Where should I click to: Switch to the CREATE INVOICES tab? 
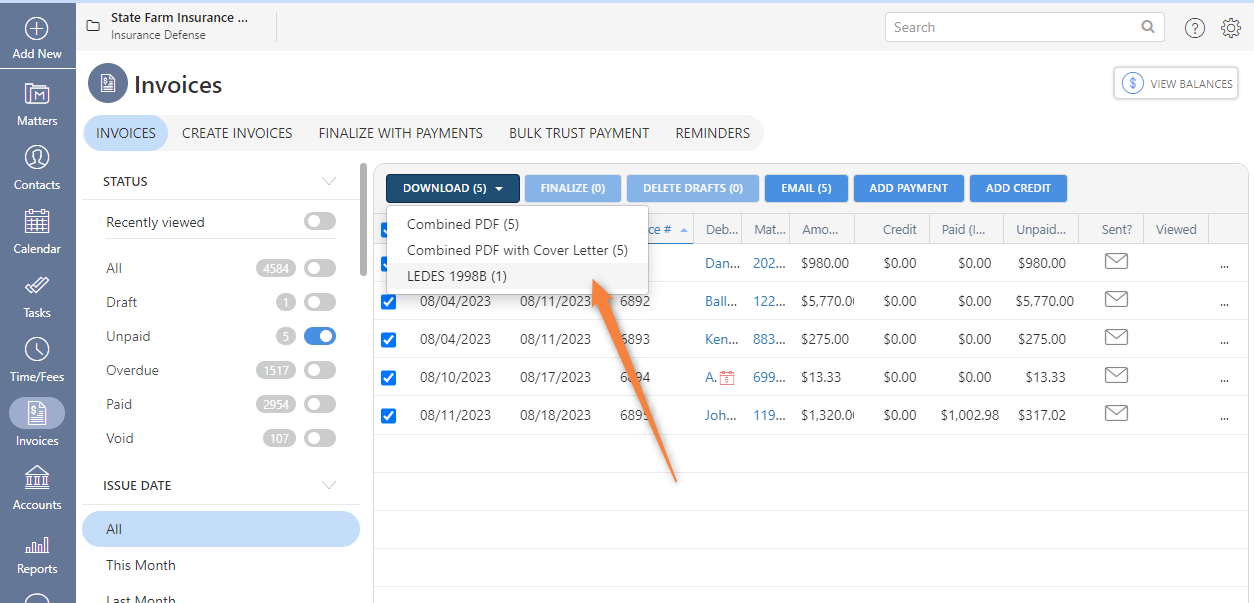coord(237,133)
